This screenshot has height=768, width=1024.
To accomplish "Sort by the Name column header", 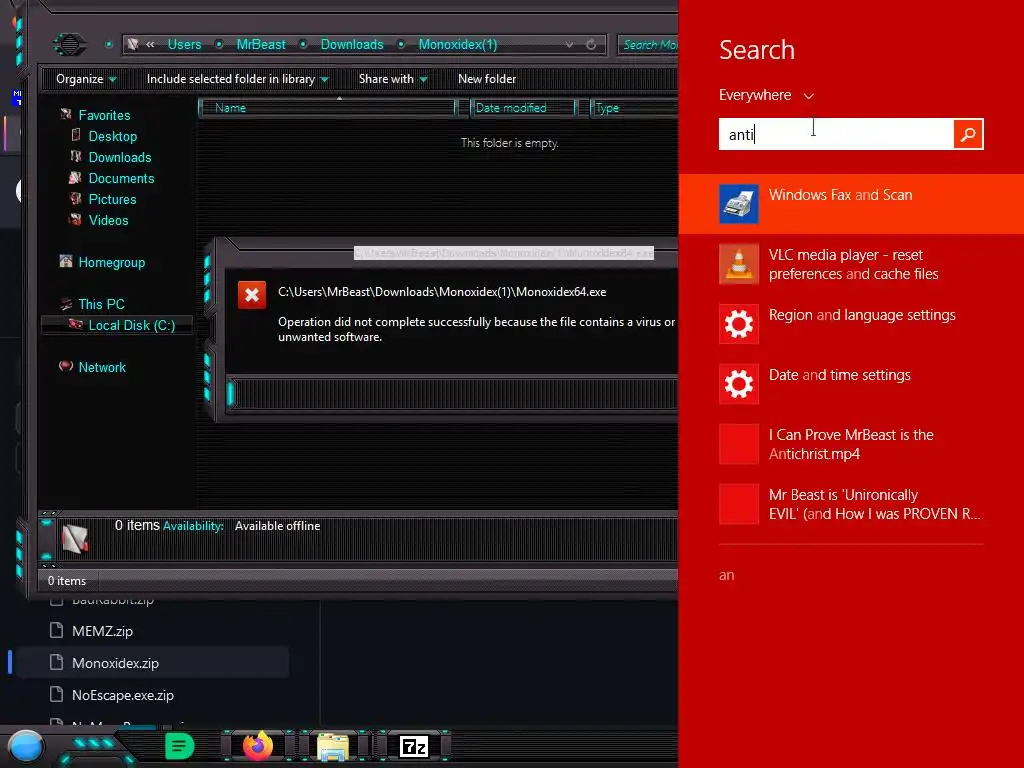I will tap(327, 108).
